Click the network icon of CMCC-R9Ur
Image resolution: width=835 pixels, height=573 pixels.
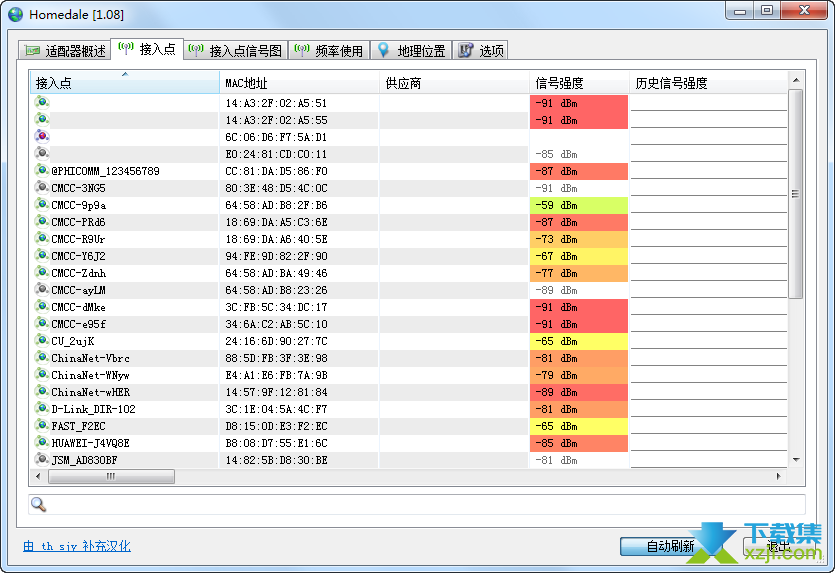[x=42, y=239]
